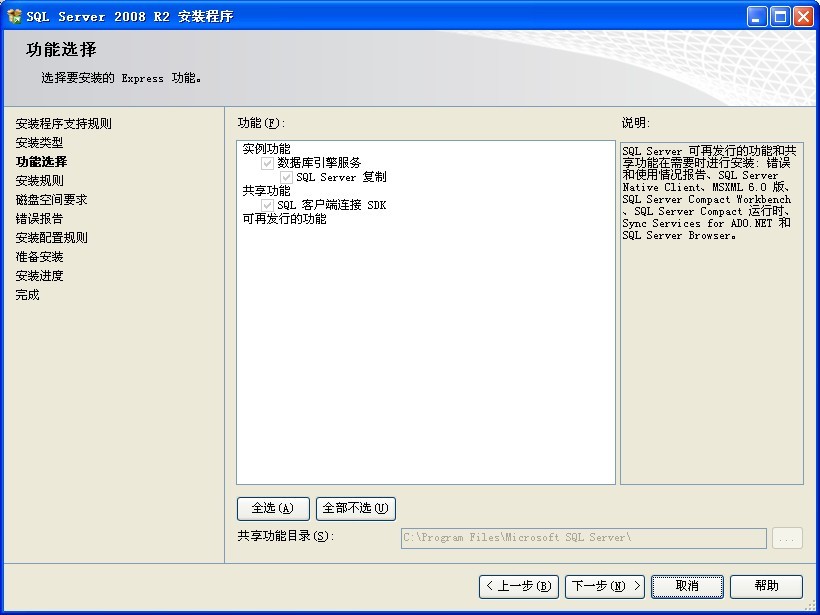Click 下一步 to proceed to next step
This screenshot has width=820, height=615.
coord(604,587)
